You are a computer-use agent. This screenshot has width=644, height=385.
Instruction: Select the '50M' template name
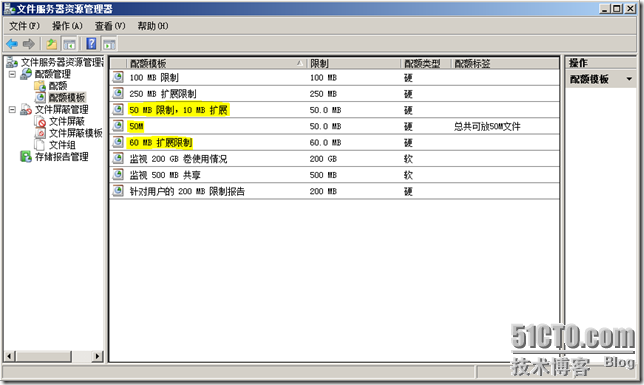pyautogui.click(x=136, y=126)
